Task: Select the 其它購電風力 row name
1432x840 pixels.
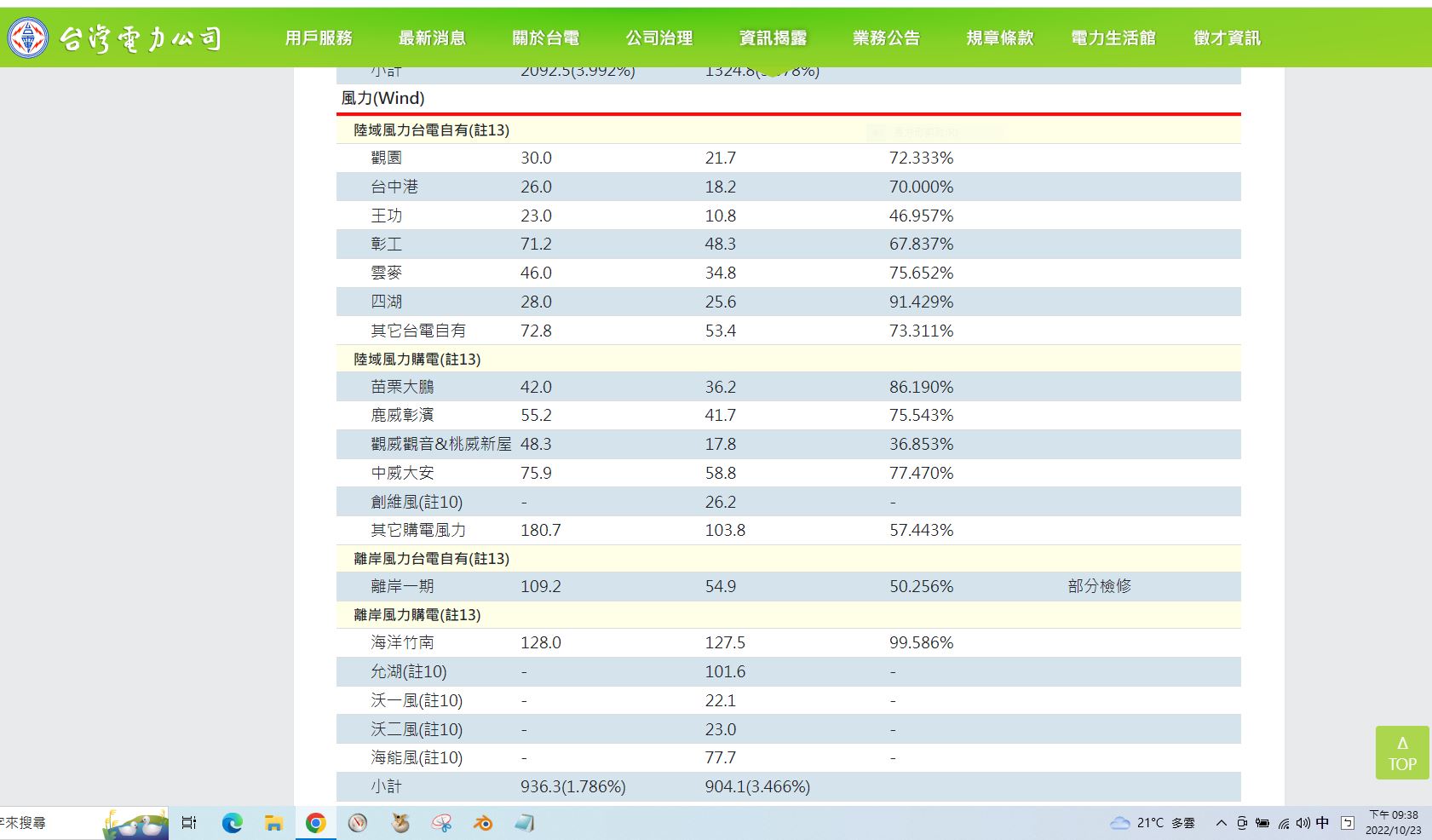Action: click(418, 530)
